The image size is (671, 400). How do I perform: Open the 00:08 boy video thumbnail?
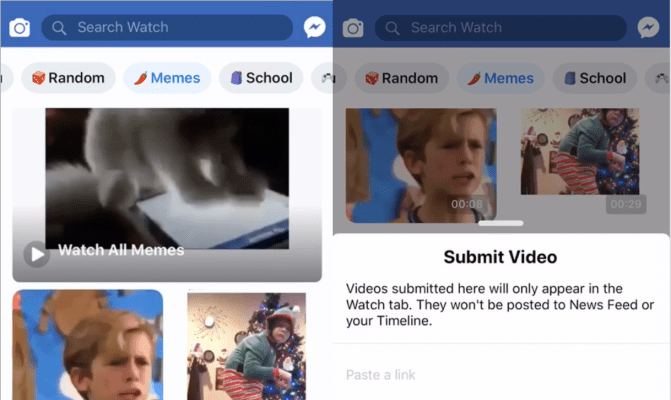pyautogui.click(x=421, y=166)
